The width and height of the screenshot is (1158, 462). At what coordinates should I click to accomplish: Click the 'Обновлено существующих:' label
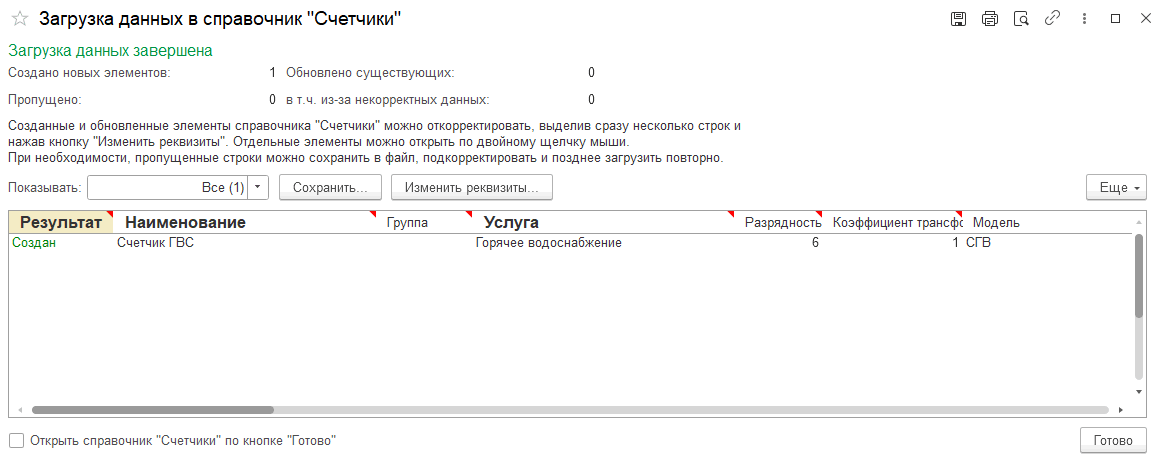(370, 73)
